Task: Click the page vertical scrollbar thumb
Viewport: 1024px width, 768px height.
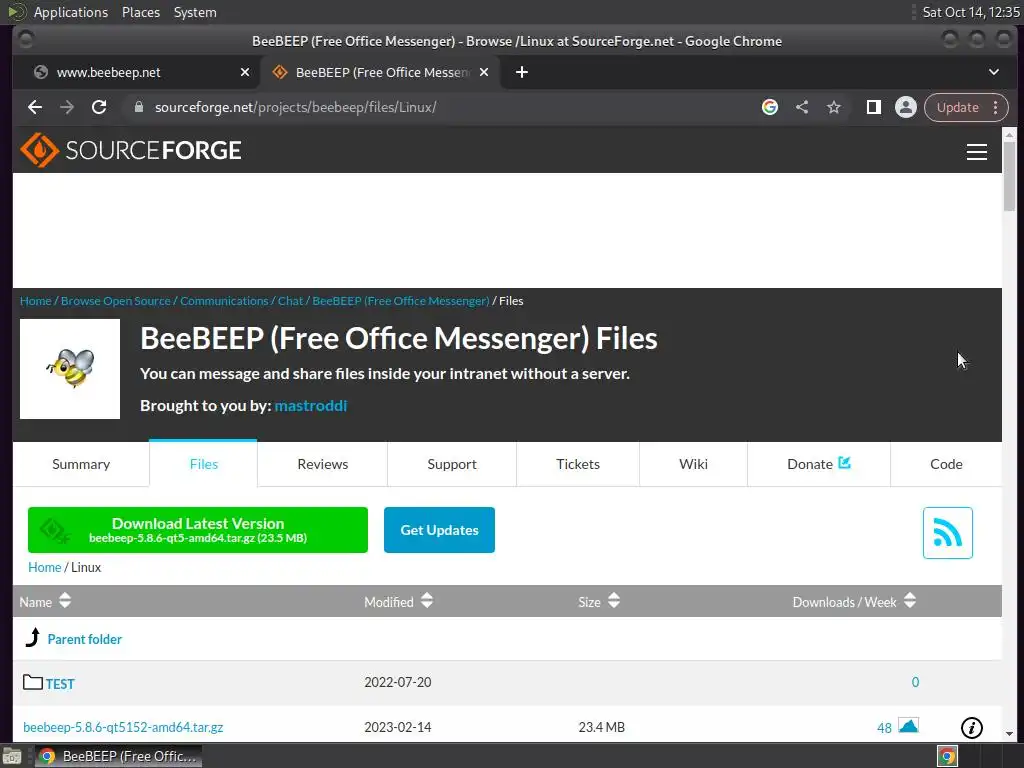Action: (x=1009, y=176)
